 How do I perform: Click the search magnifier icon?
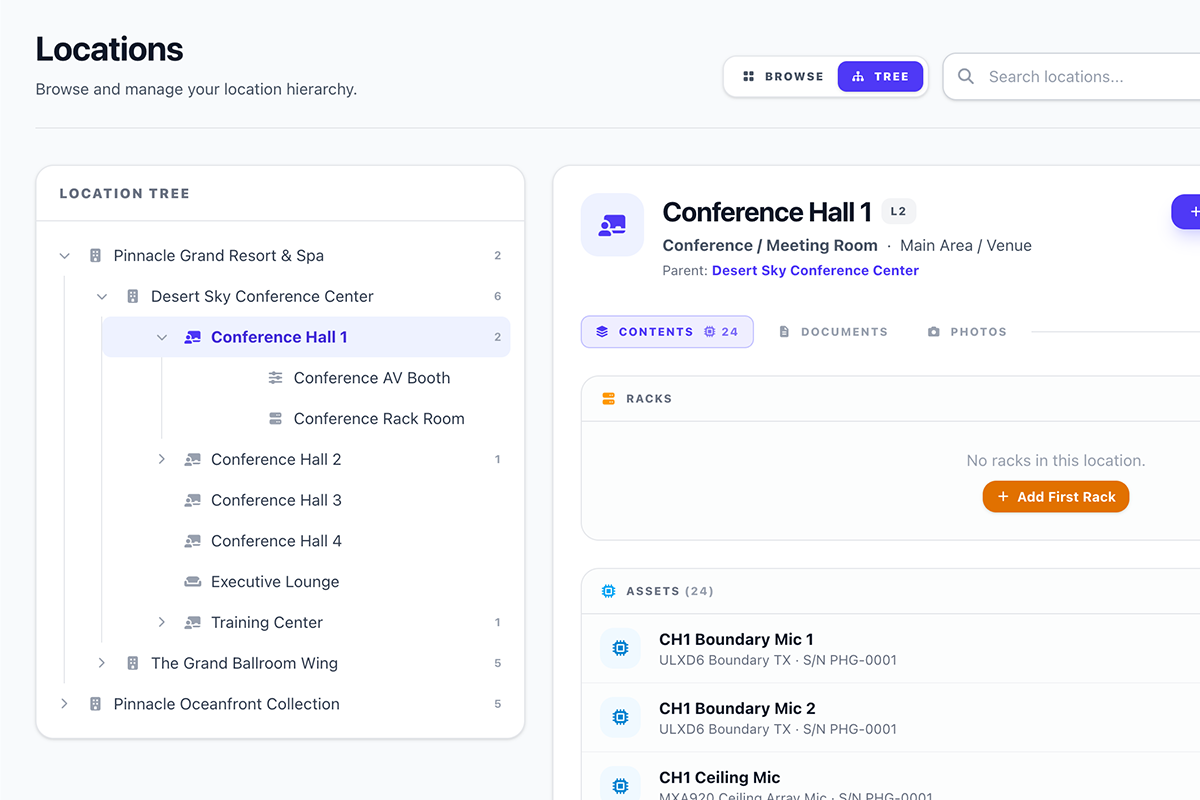(966, 77)
